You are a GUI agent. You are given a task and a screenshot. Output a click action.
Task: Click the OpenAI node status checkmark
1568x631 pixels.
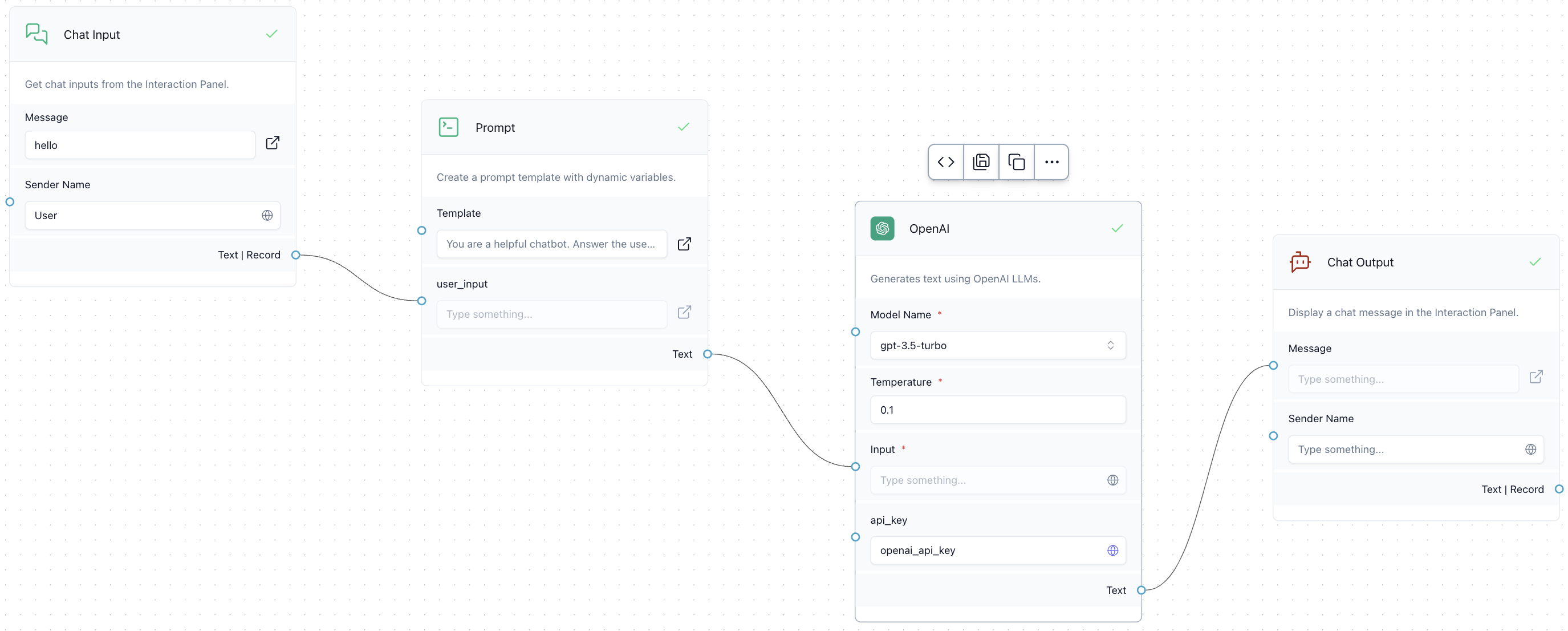pyautogui.click(x=1117, y=228)
